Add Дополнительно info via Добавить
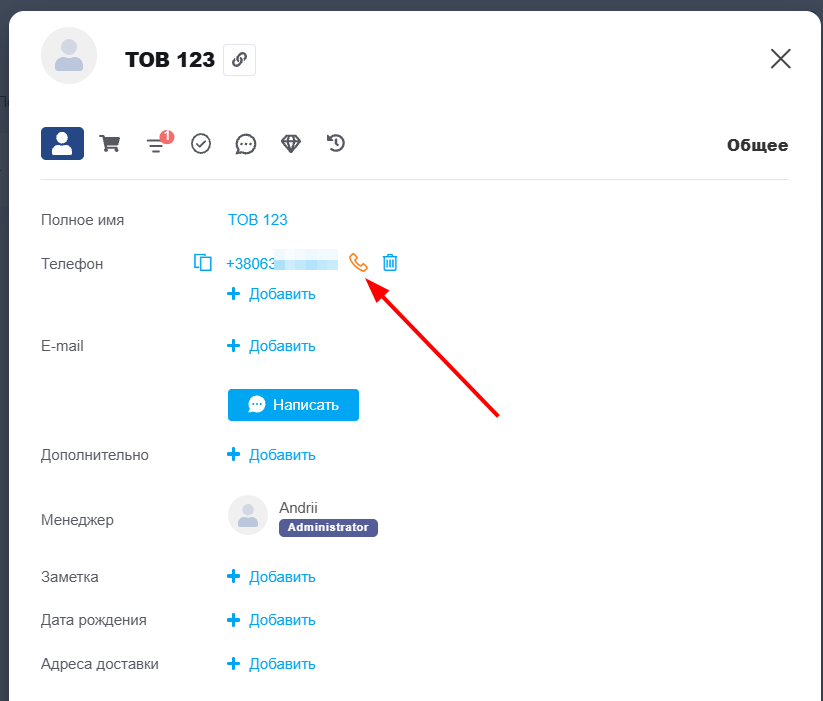The image size is (823, 701). pyautogui.click(x=272, y=455)
